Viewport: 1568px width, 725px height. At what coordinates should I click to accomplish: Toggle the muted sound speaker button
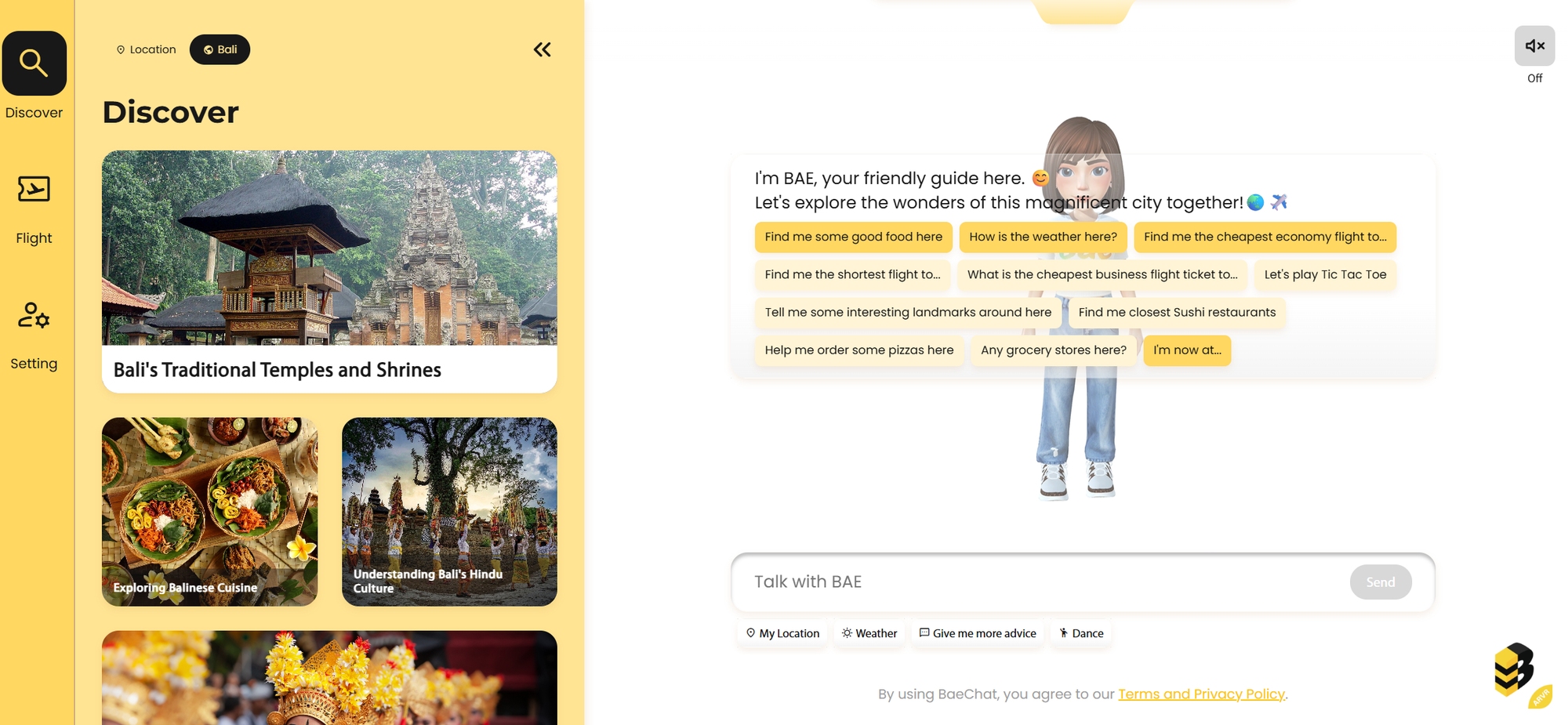1534,46
